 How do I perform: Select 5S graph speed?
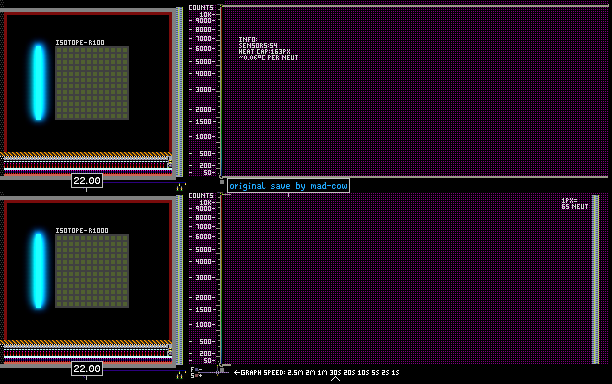375,373
